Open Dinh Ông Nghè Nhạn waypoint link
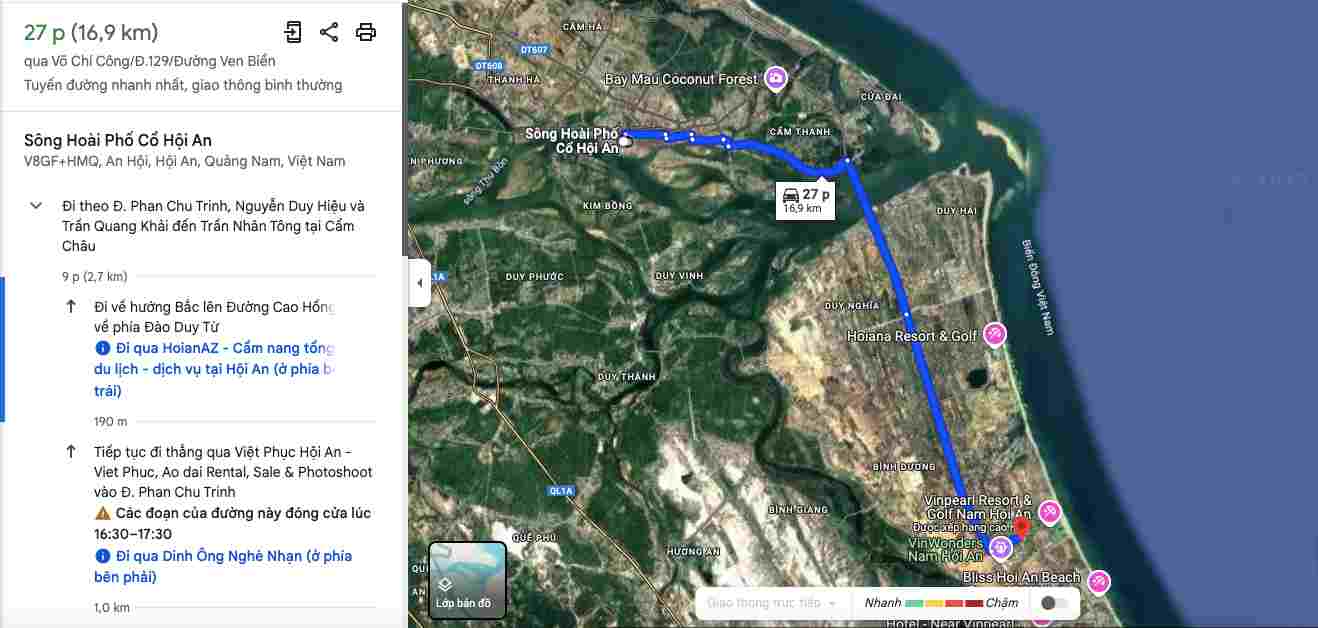 pyautogui.click(x=223, y=566)
